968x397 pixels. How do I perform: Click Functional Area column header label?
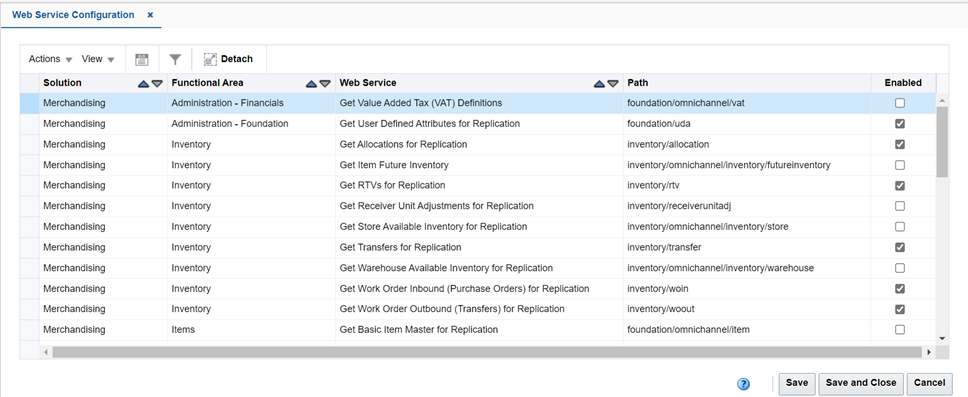207,83
